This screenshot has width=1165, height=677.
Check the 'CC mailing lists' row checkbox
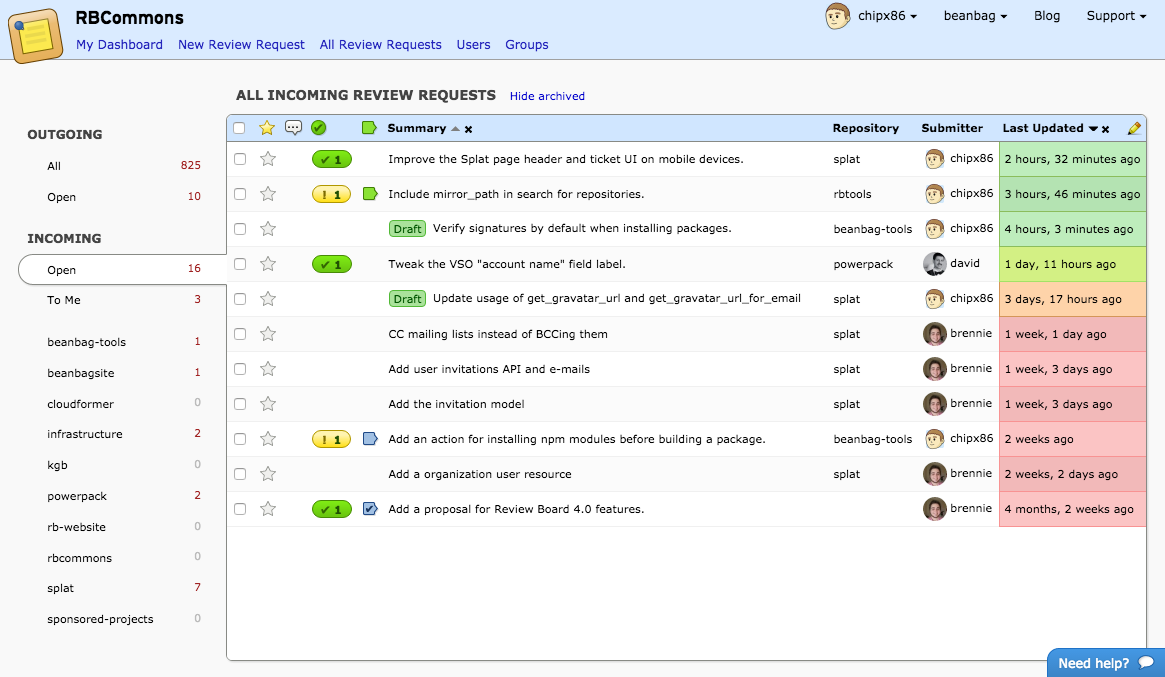click(x=240, y=334)
